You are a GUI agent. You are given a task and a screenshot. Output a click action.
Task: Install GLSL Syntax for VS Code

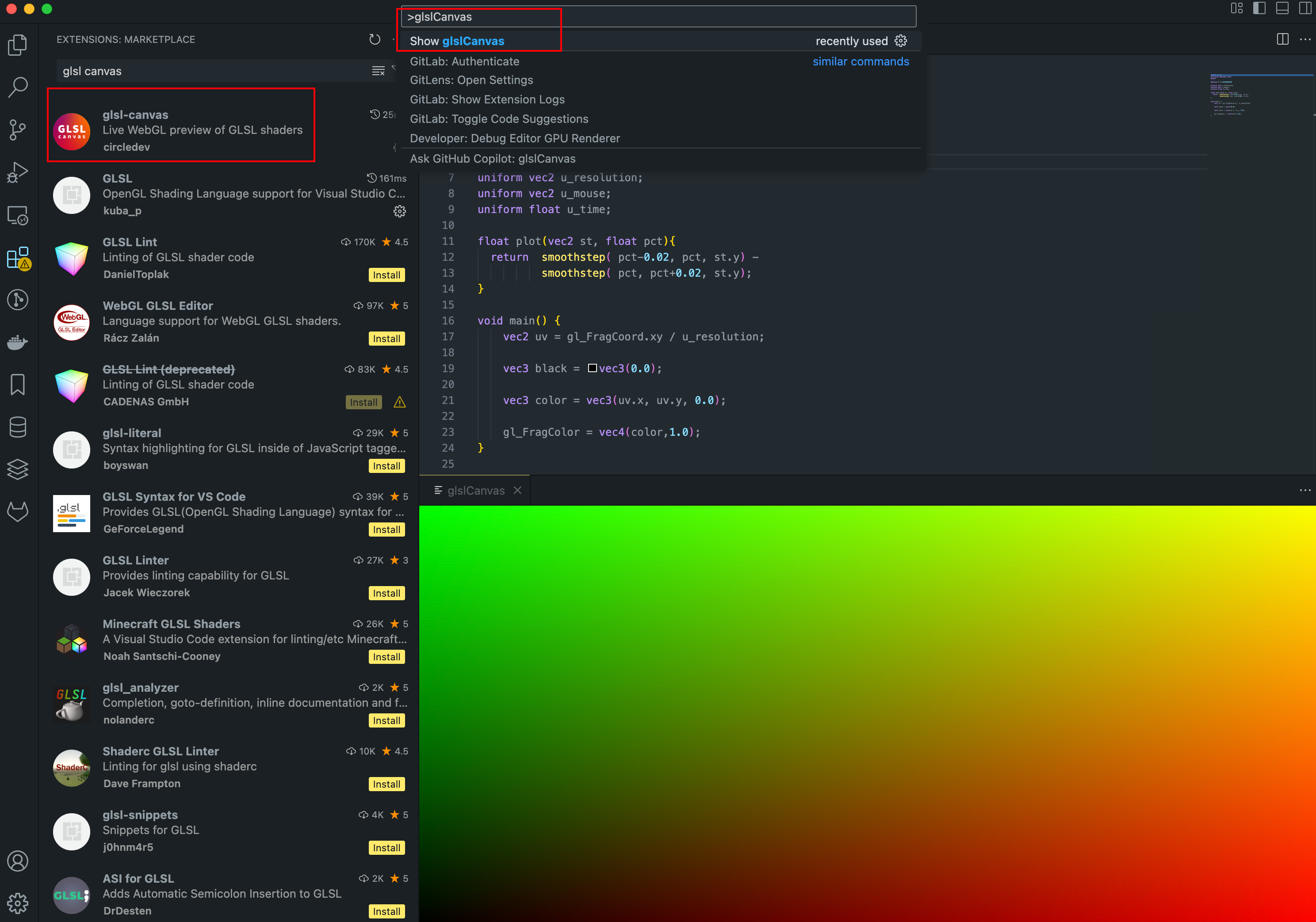[386, 530]
